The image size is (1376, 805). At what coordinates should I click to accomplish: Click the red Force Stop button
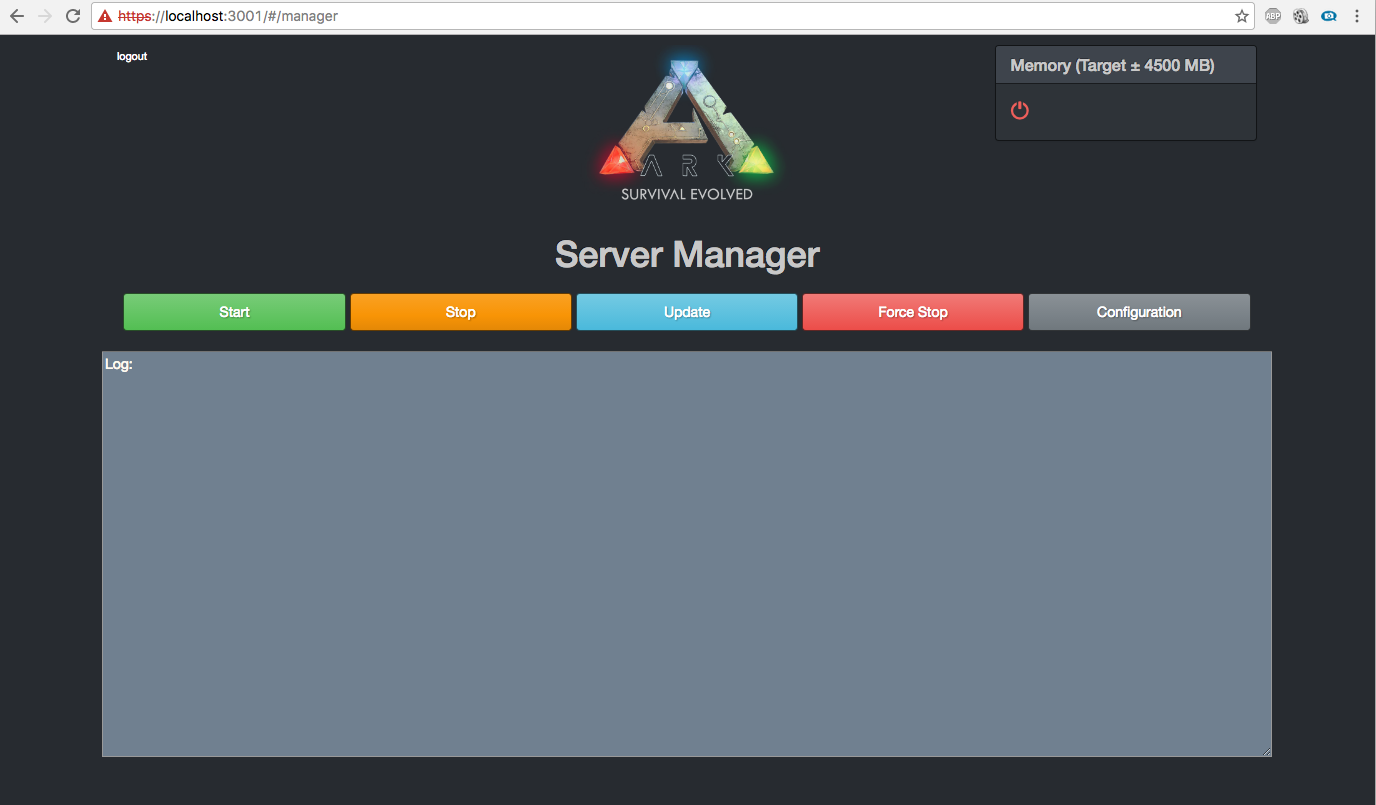(913, 312)
